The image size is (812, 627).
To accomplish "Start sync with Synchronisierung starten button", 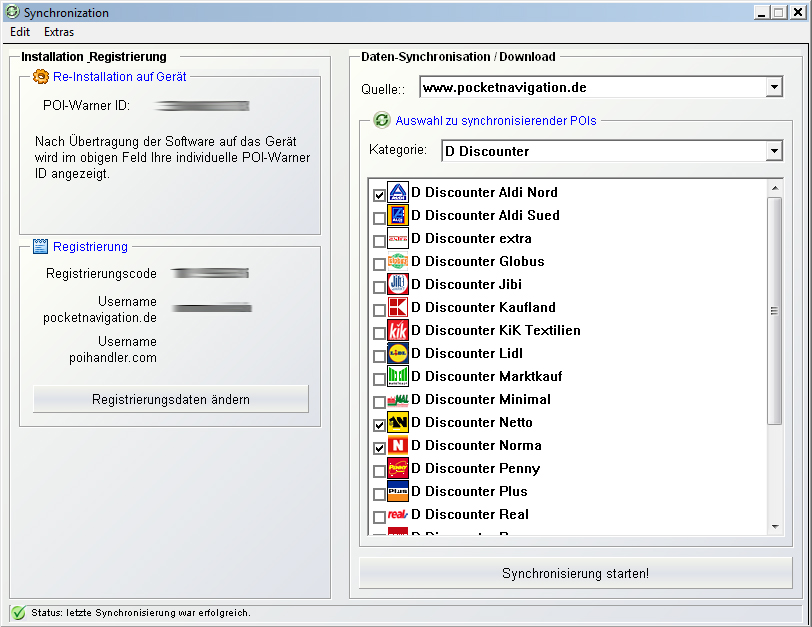I will coord(575,573).
